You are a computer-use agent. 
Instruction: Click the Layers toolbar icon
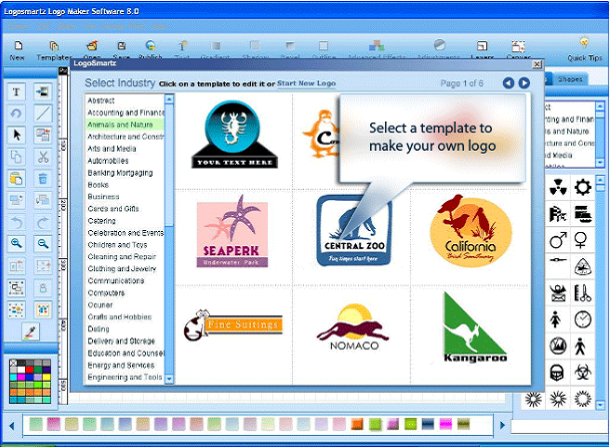(482, 46)
